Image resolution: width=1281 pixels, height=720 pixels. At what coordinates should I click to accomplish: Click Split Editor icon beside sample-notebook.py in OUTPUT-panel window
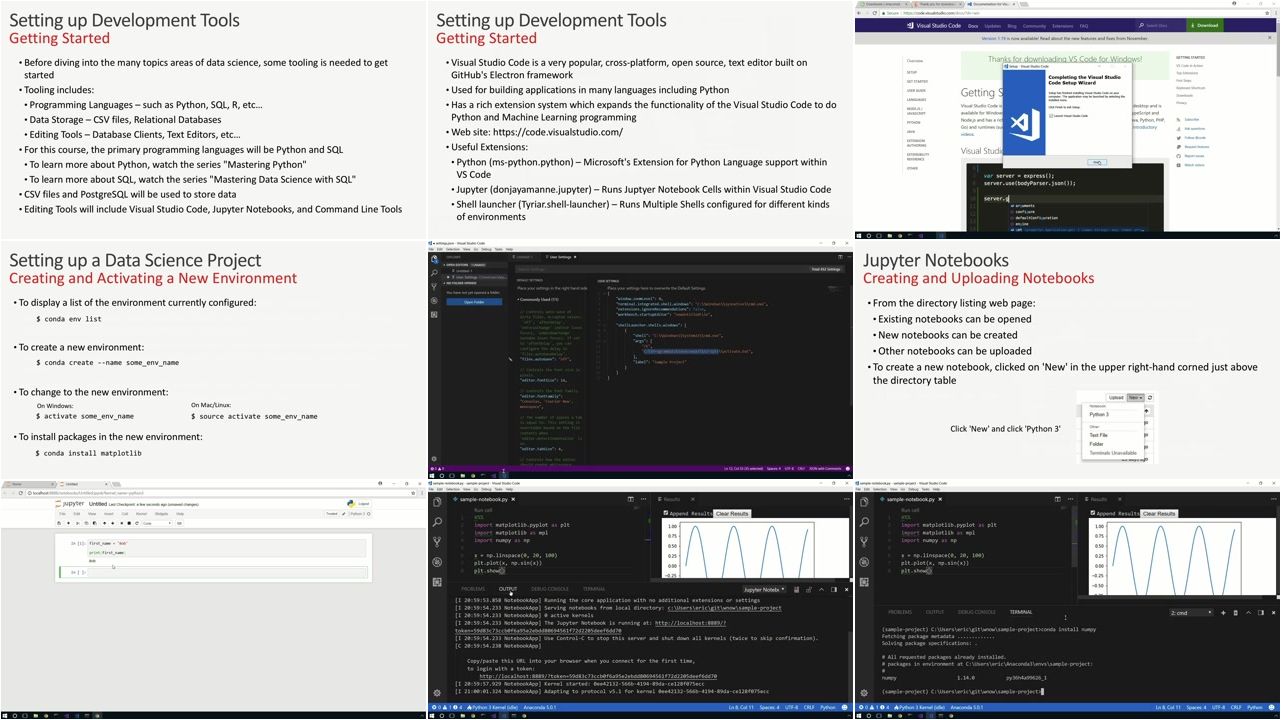click(x=630, y=499)
